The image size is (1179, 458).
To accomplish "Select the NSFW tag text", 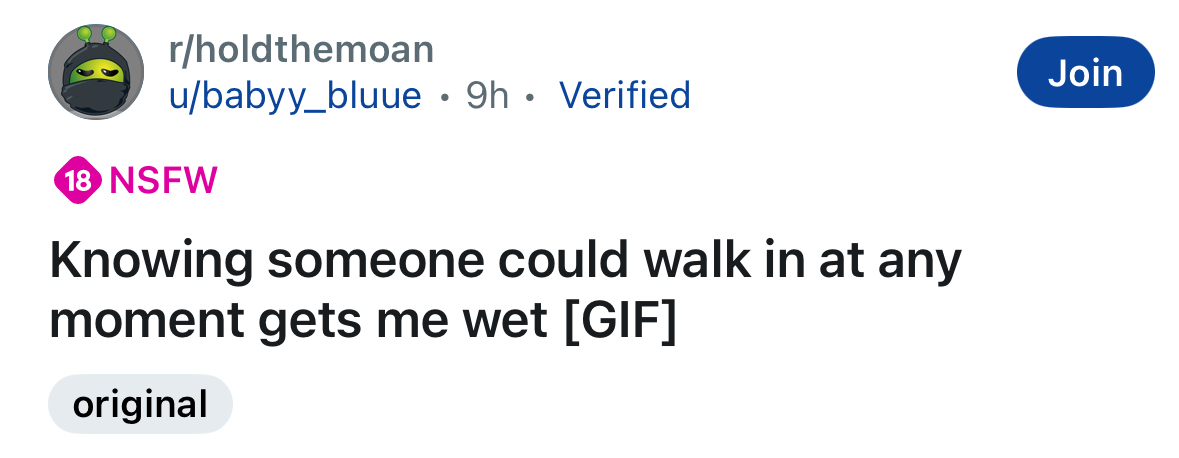I will 163,180.
